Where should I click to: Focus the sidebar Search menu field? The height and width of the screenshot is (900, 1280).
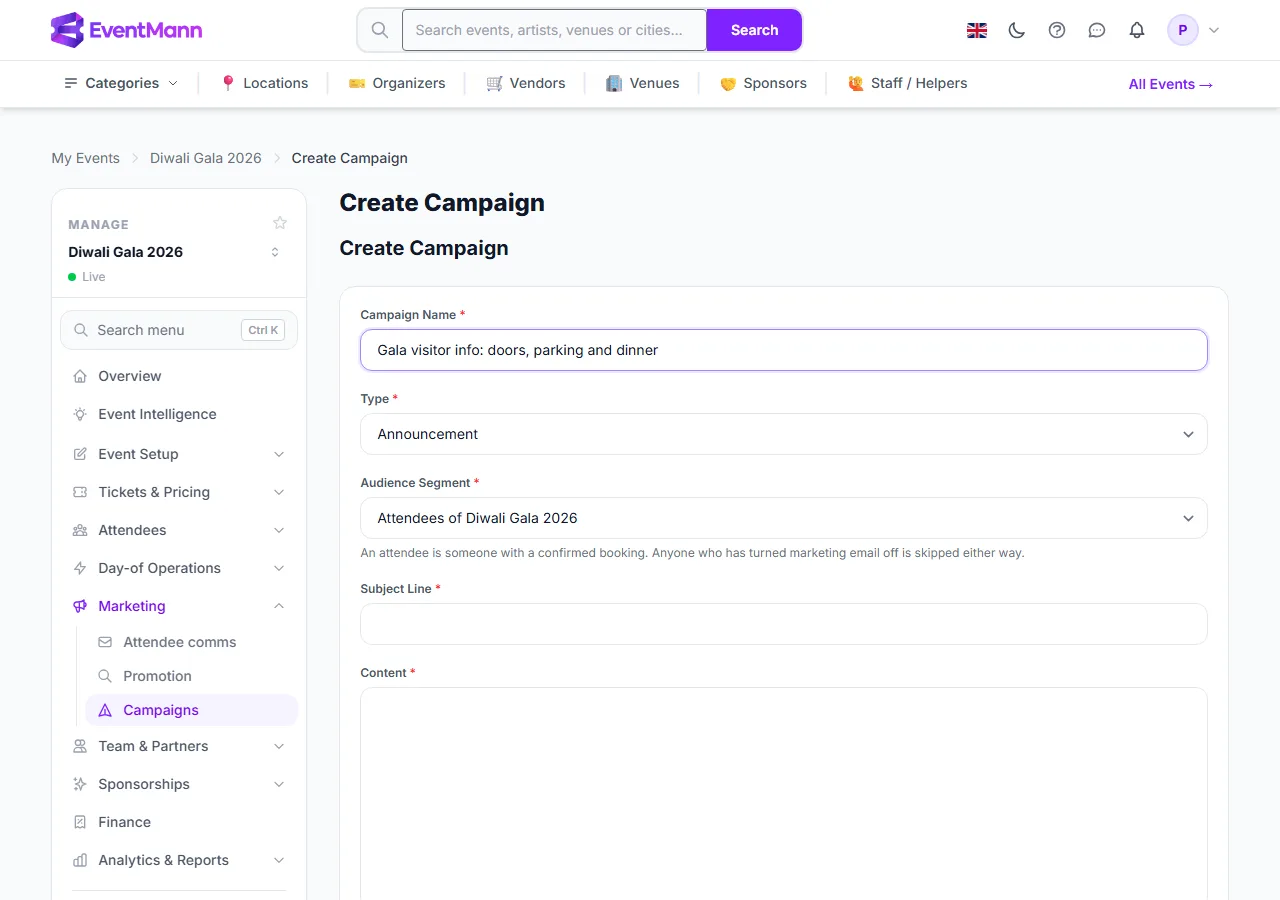coord(179,330)
